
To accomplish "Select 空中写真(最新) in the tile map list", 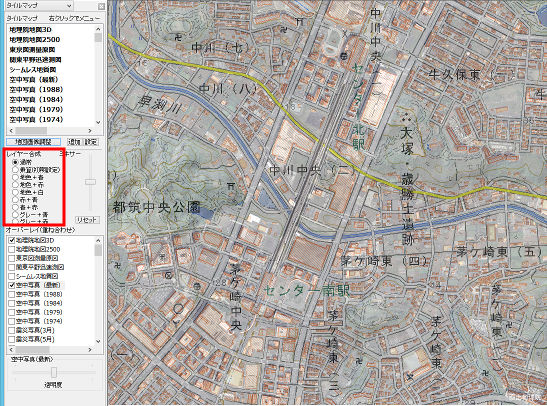I will 34,80.
